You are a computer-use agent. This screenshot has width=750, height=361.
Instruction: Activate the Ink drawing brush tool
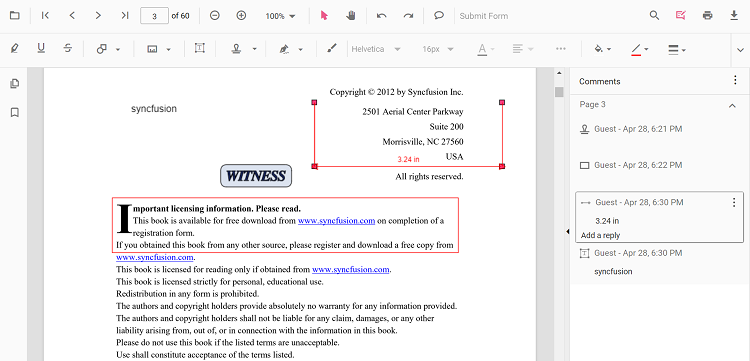pyautogui.click(x=331, y=48)
